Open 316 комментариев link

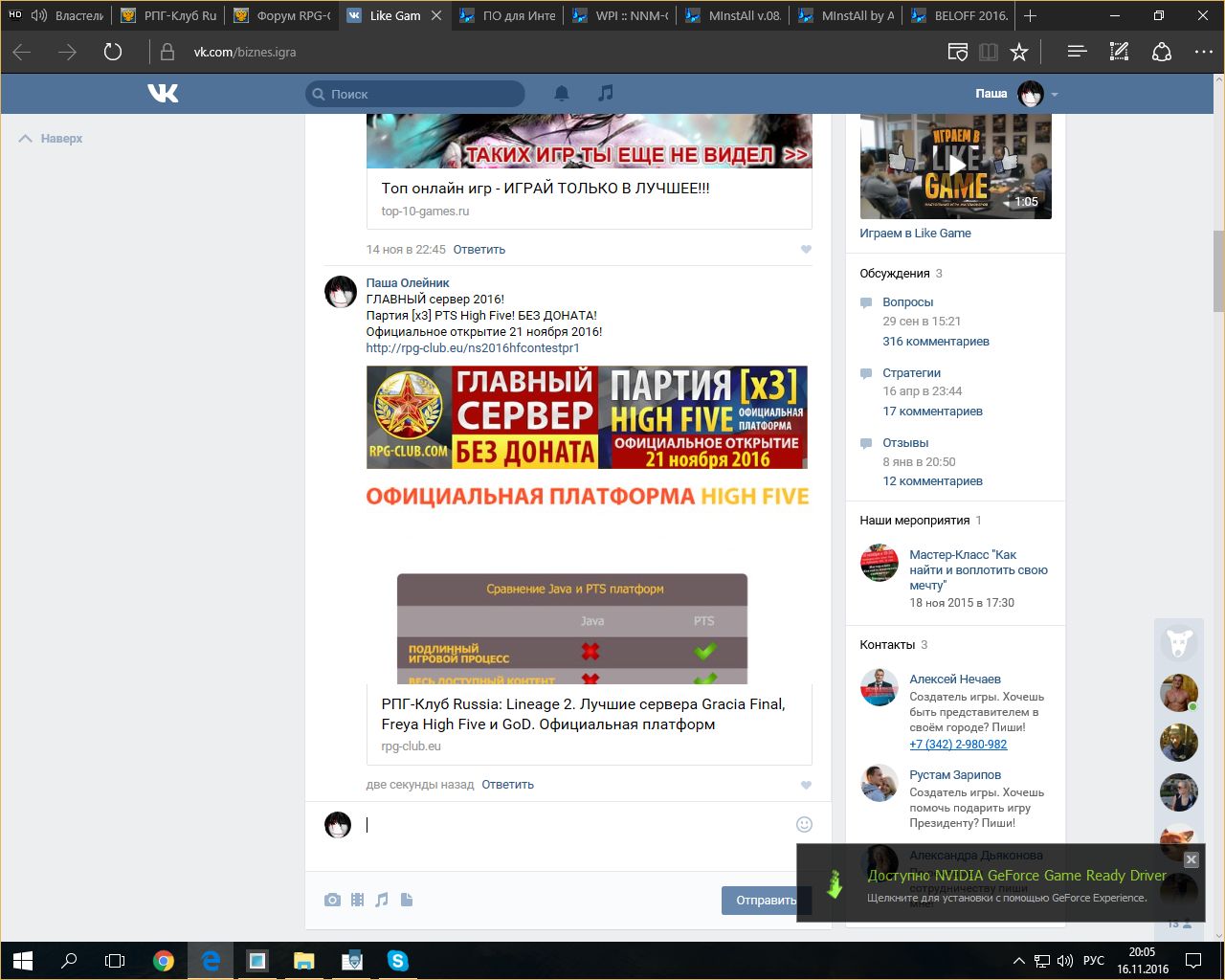click(x=936, y=342)
